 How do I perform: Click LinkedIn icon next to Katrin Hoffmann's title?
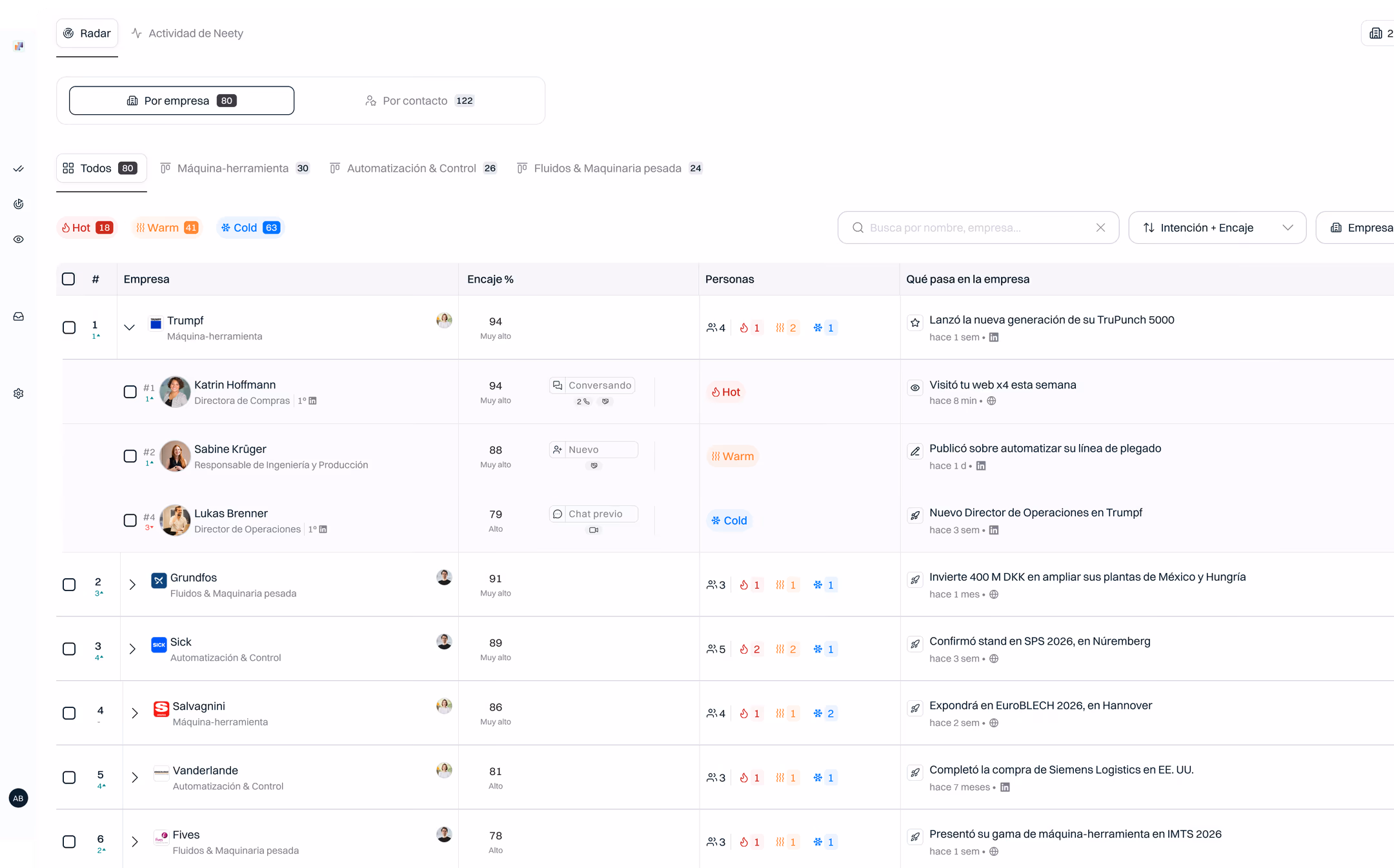click(313, 401)
